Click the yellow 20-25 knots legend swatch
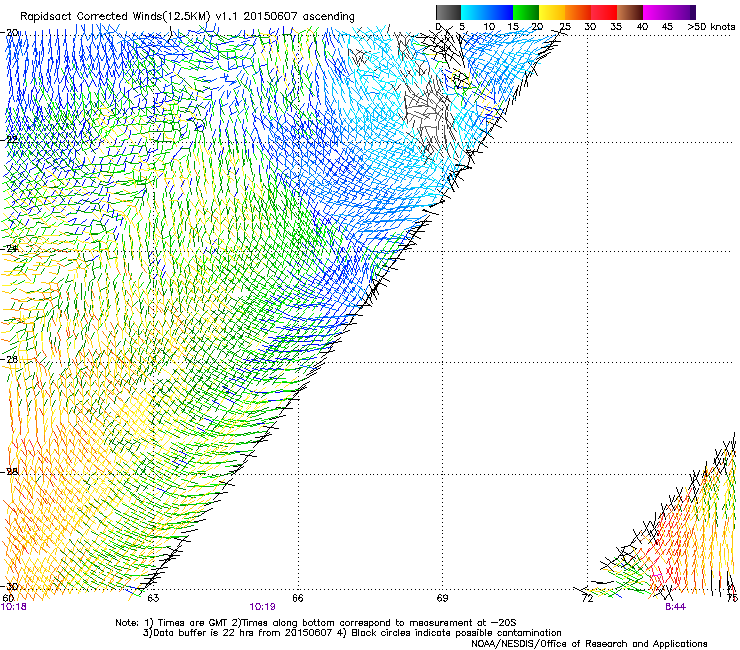This screenshot has height=650, width=740. click(x=552, y=12)
